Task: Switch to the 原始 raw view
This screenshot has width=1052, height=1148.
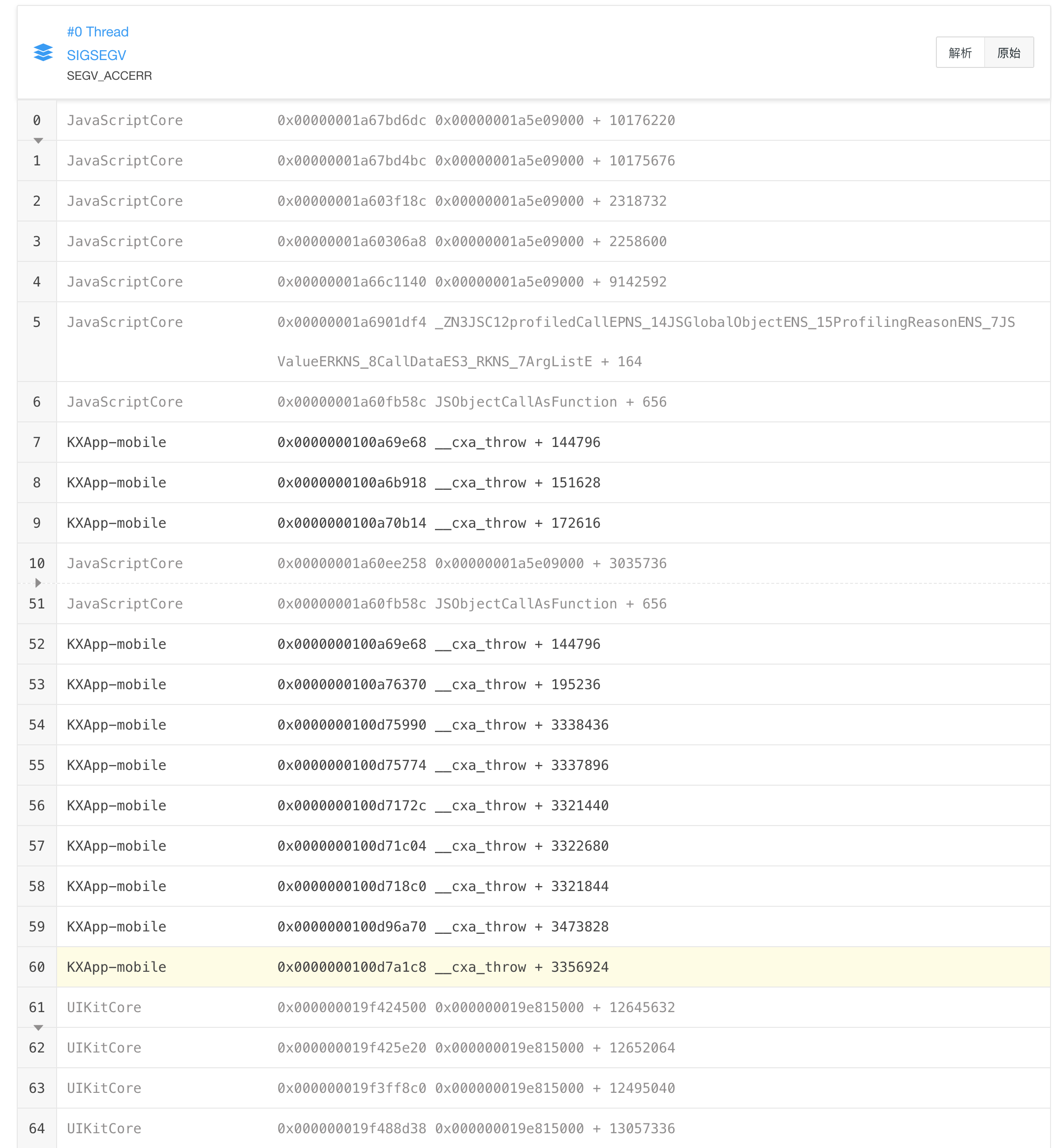Action: pos(1008,53)
